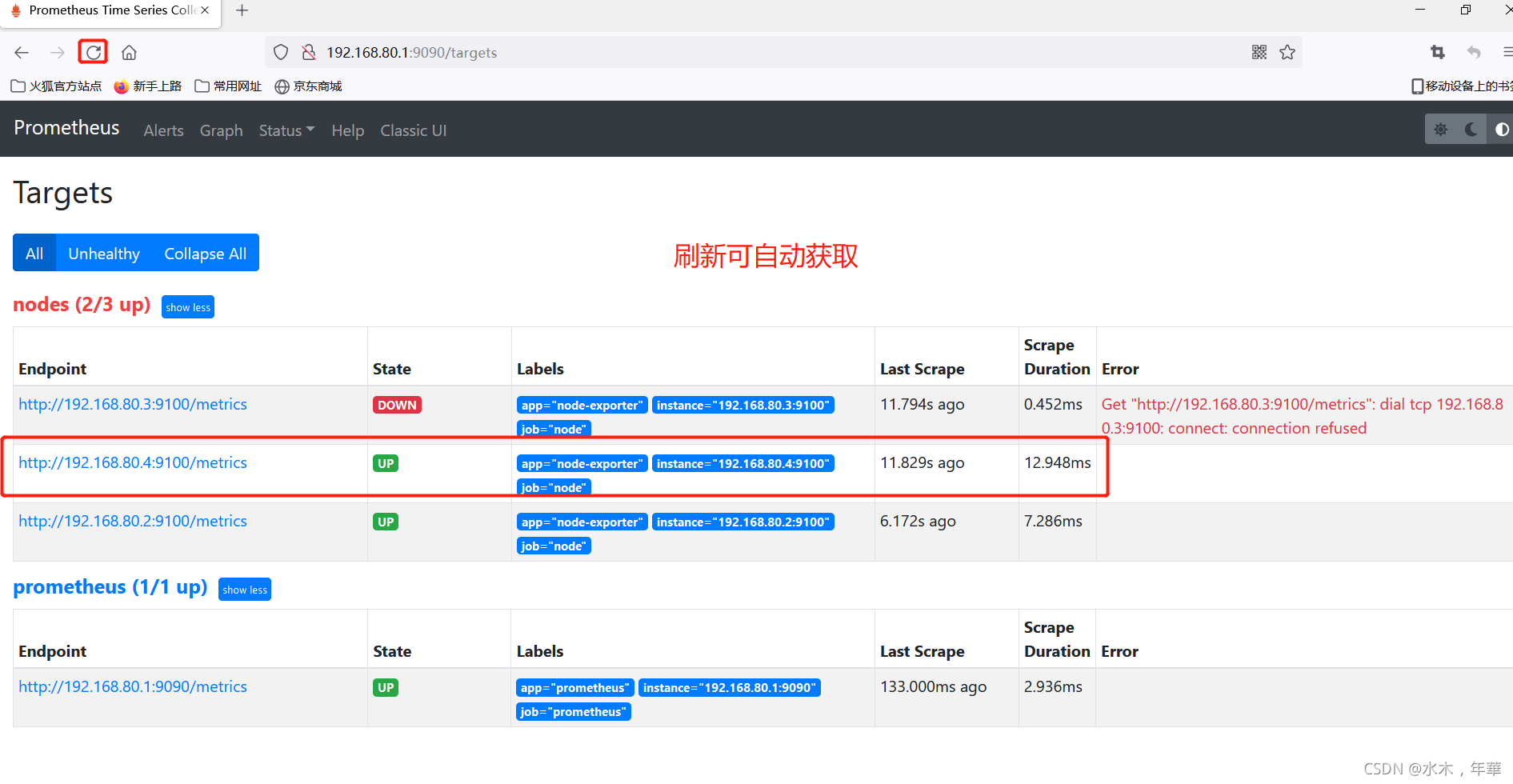Switch to Classic UI

click(414, 130)
